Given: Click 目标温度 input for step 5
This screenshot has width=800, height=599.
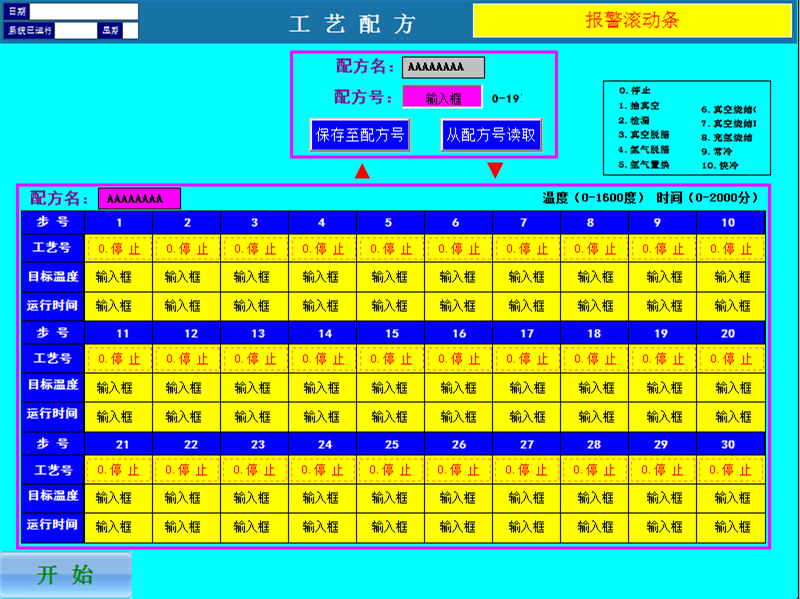Looking at the screenshot, I should (391, 277).
